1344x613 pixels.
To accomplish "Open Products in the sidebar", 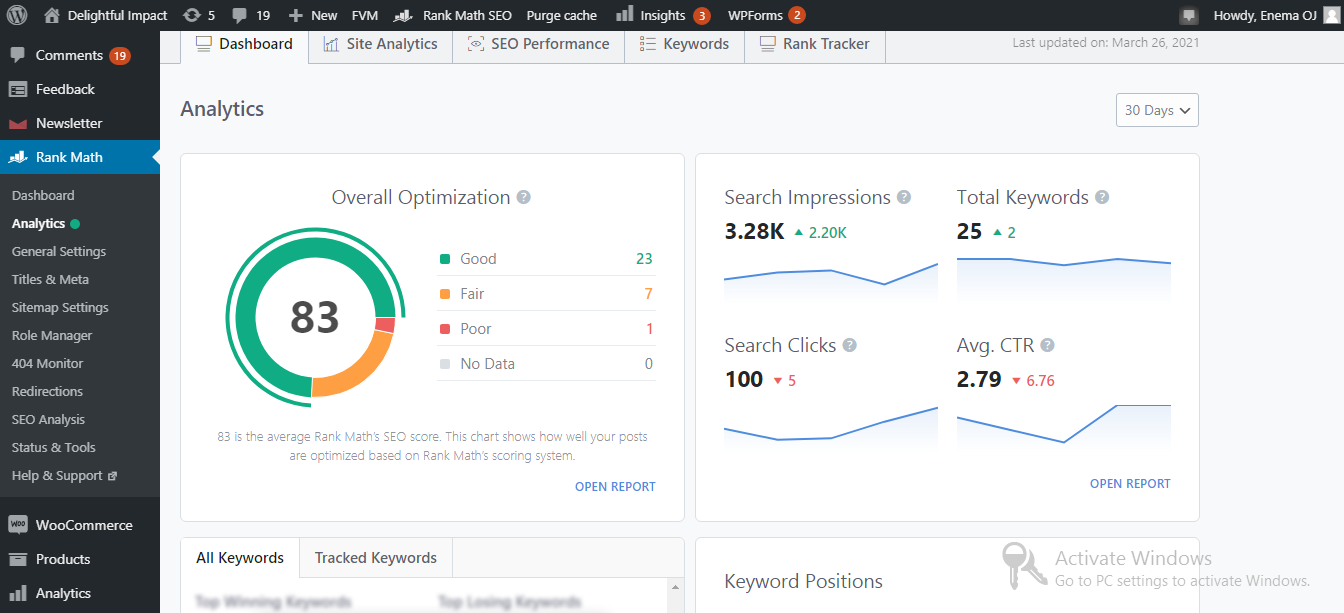I will (80, 559).
